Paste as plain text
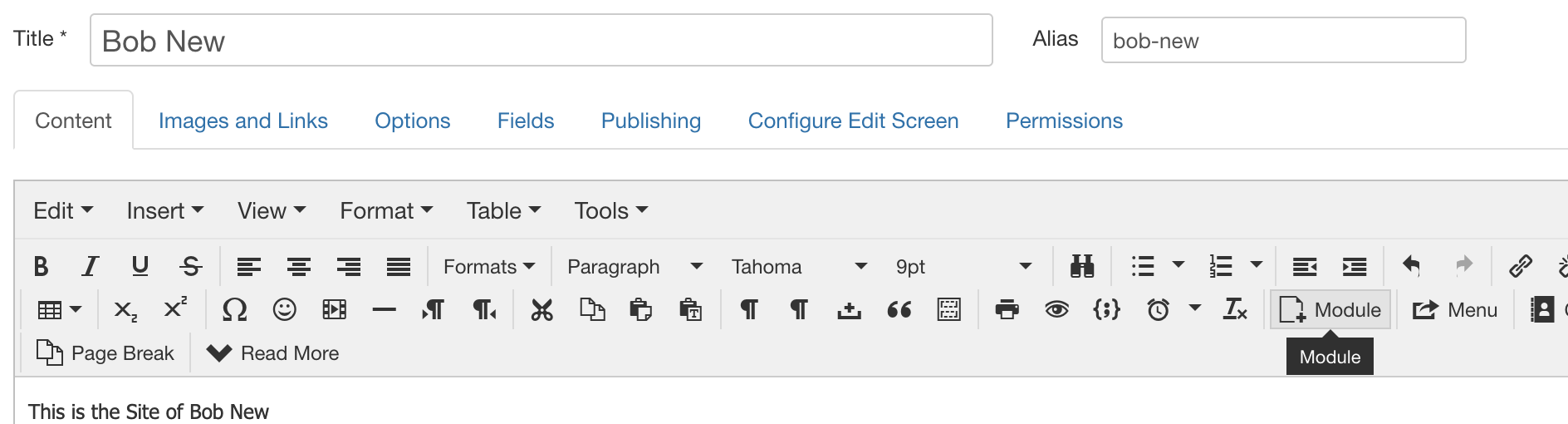The width and height of the screenshot is (1568, 424). (x=691, y=310)
